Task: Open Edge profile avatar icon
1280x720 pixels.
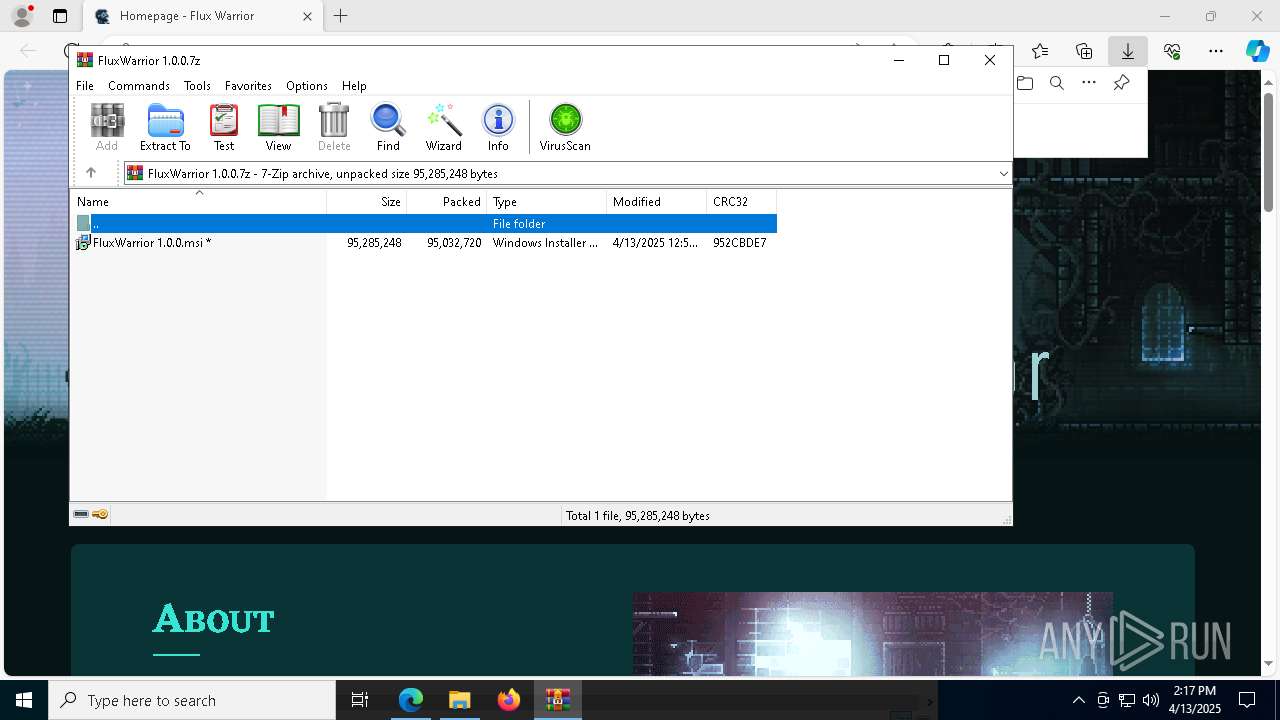Action: coord(22,16)
